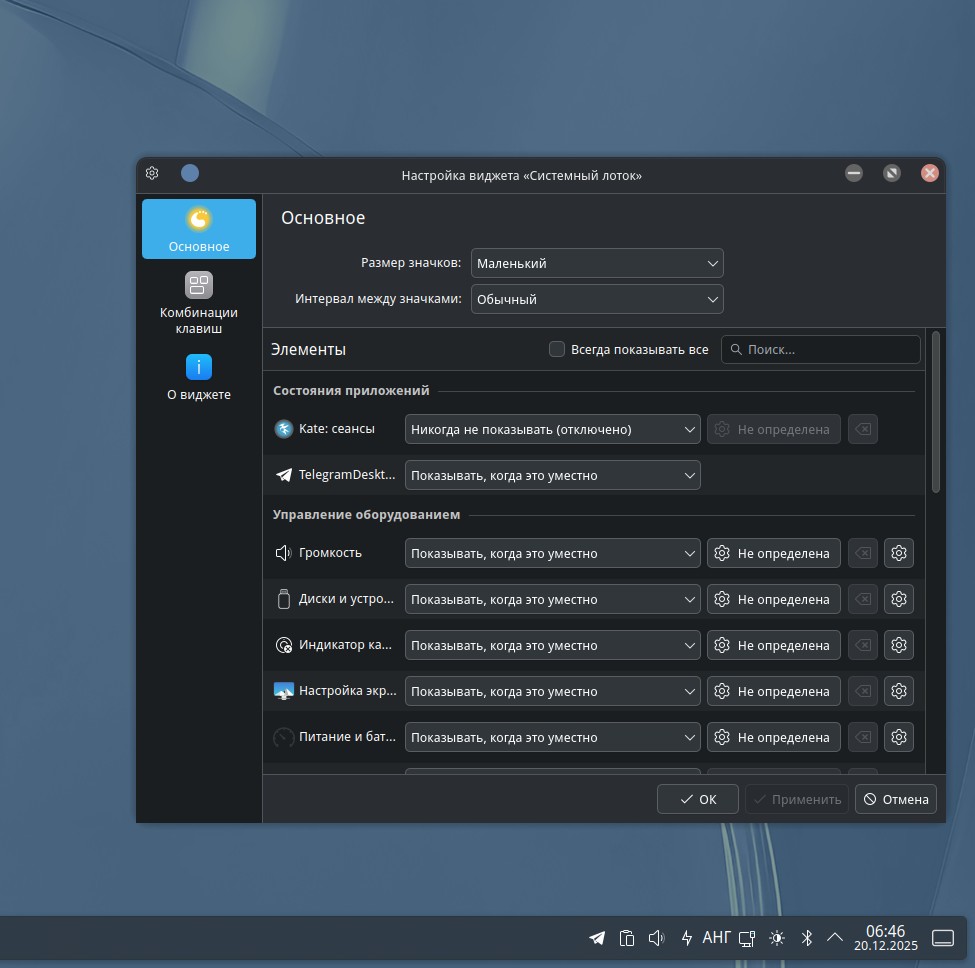Click the Telegram icon in system tray
The image size is (975, 968).
(597, 938)
